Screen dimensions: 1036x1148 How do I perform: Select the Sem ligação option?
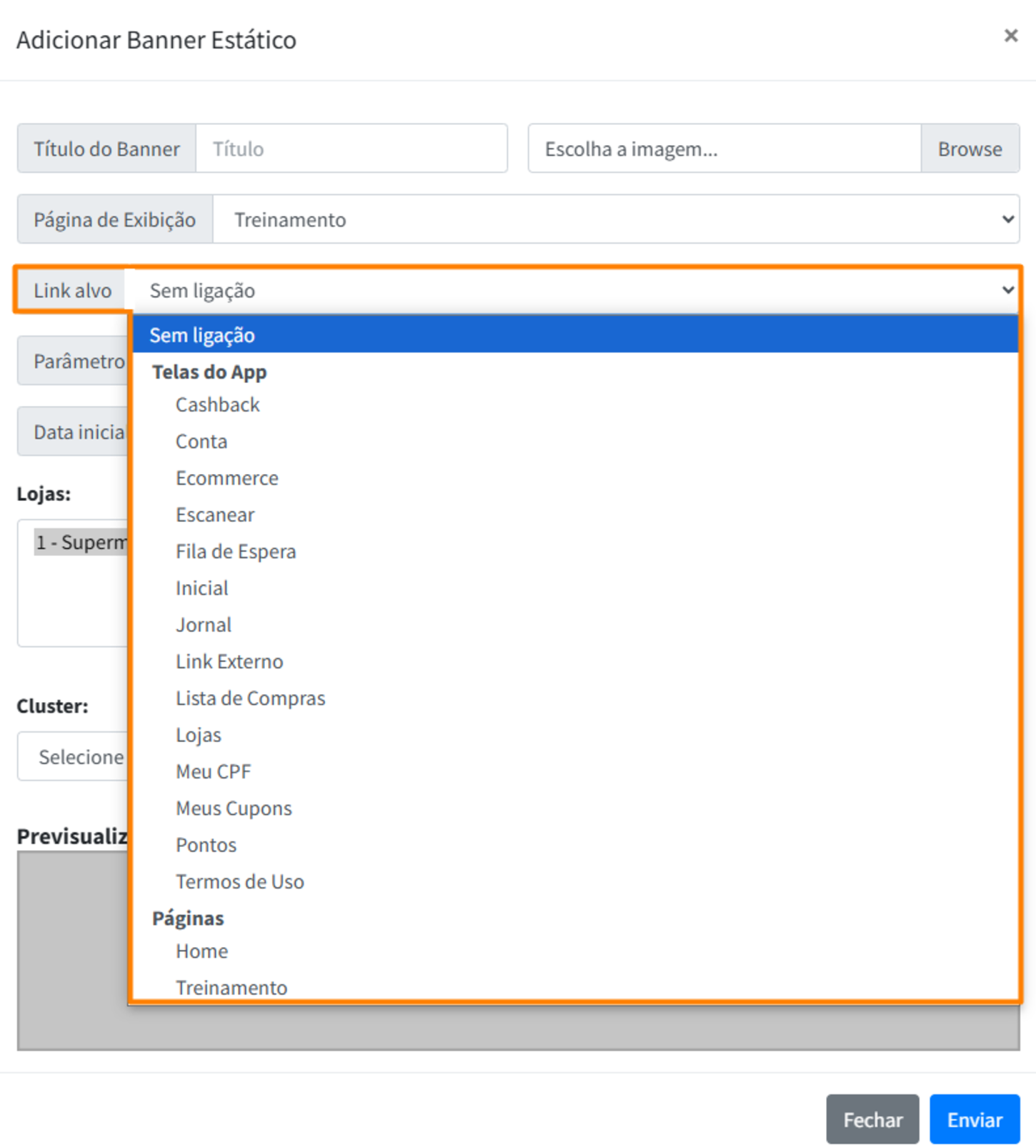202,335
